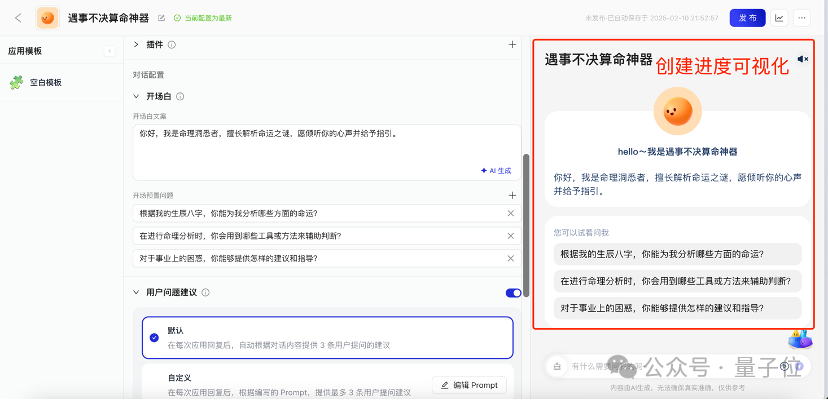Screen dimensions: 828x400
Task: Click the 当前配置为最新 status text
Action: coord(208,18)
